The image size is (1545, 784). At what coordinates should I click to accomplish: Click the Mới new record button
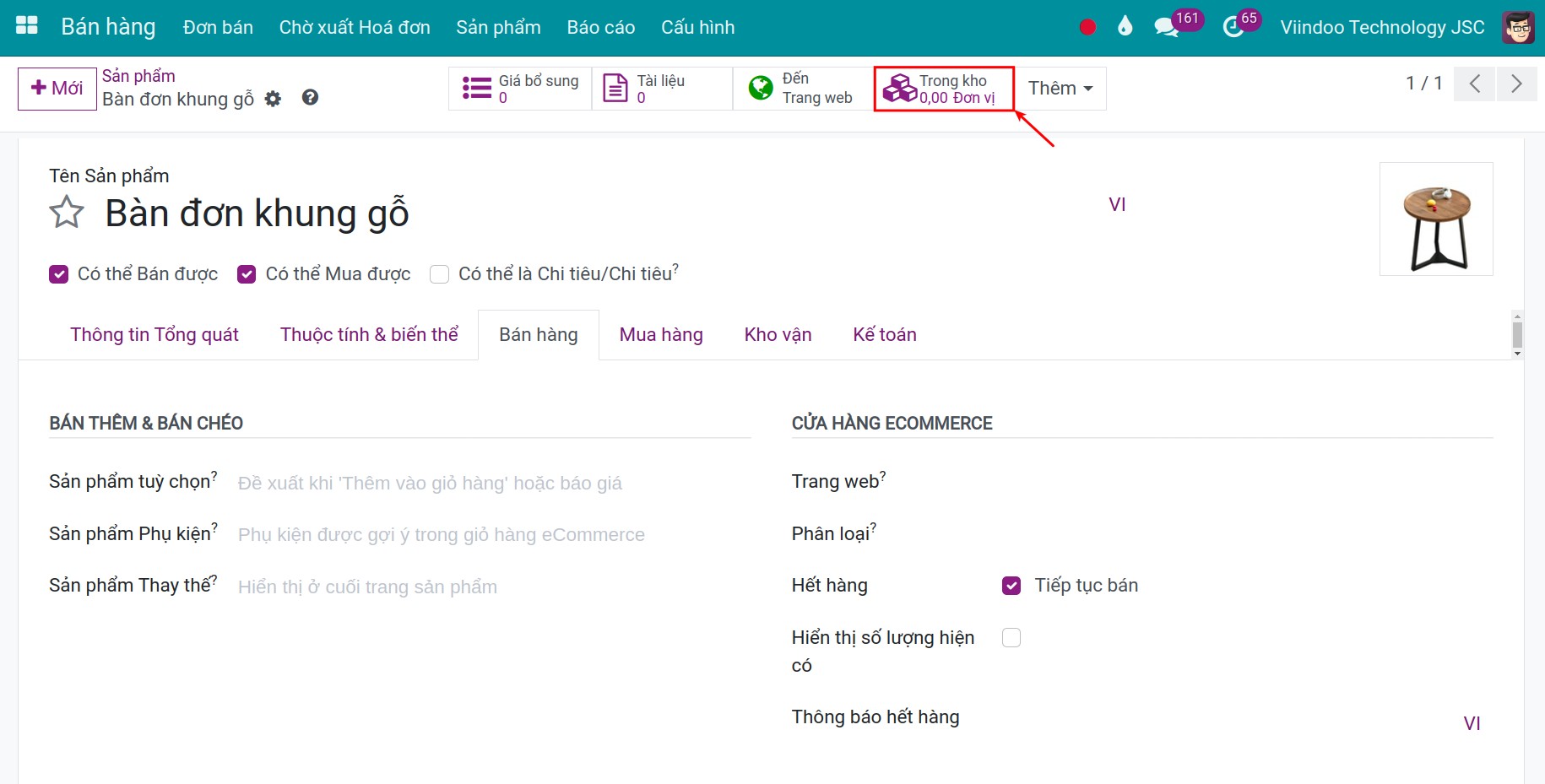click(x=57, y=89)
